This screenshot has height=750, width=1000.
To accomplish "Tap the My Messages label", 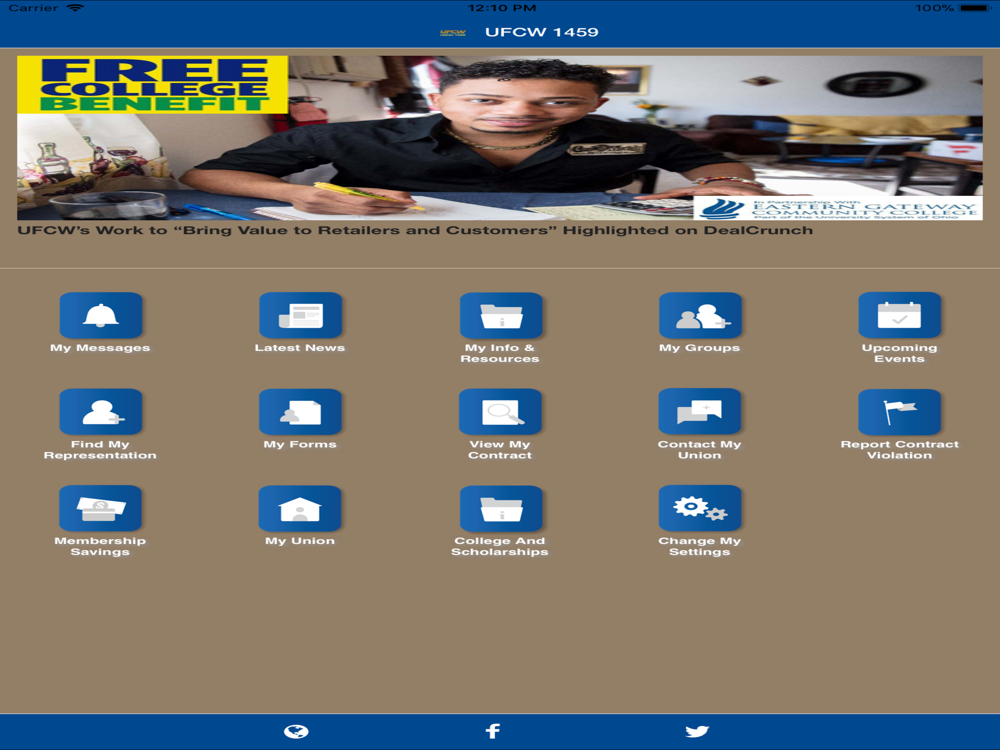I will click(100, 348).
